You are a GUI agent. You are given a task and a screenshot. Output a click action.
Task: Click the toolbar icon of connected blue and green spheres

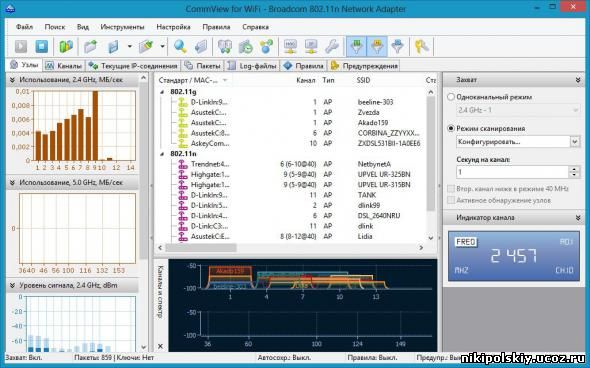click(x=266, y=46)
